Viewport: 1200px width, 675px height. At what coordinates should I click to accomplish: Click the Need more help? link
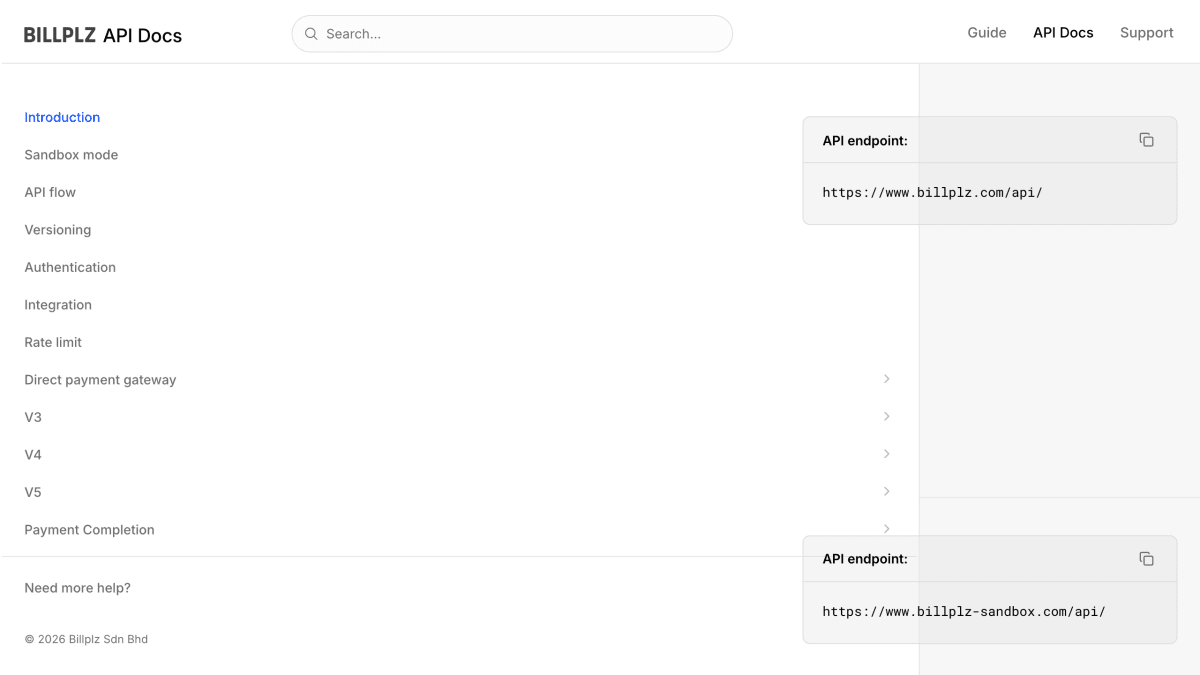pyautogui.click(x=77, y=588)
